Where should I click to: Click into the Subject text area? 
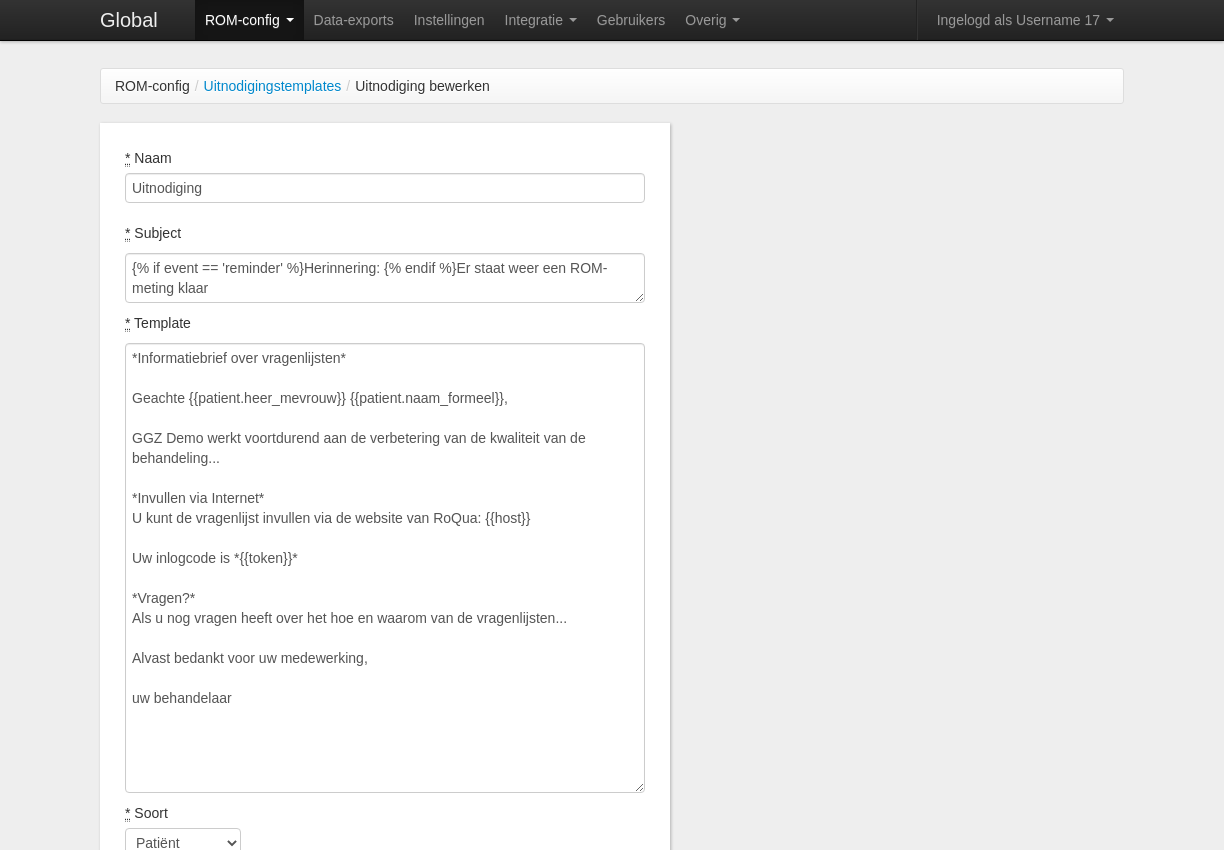384,278
